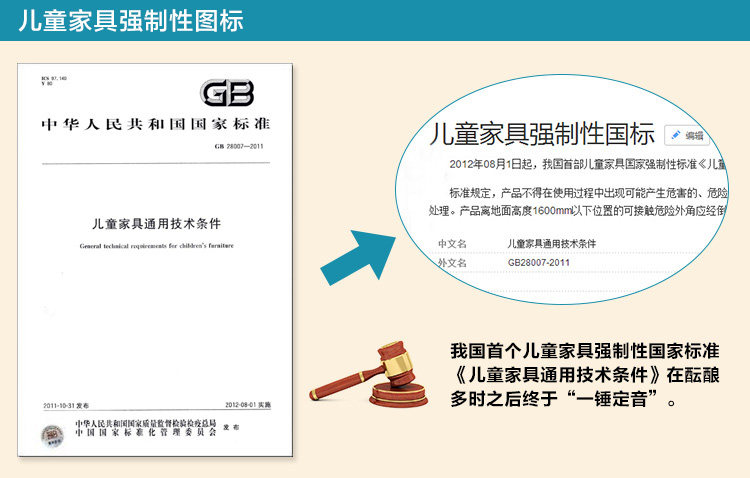Click the line starting 标准规定
Screen dimensions: 750x478
coord(588,193)
